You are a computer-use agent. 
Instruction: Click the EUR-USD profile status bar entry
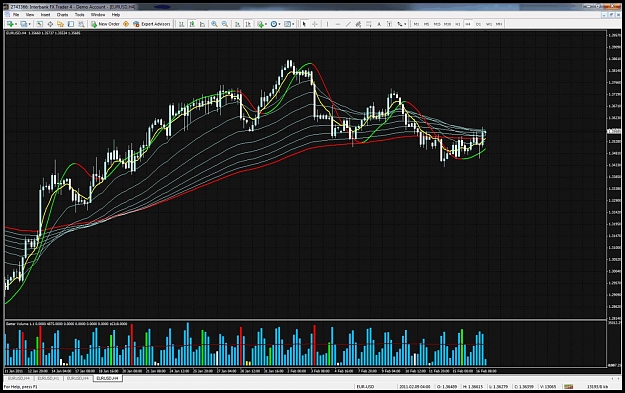(365, 387)
